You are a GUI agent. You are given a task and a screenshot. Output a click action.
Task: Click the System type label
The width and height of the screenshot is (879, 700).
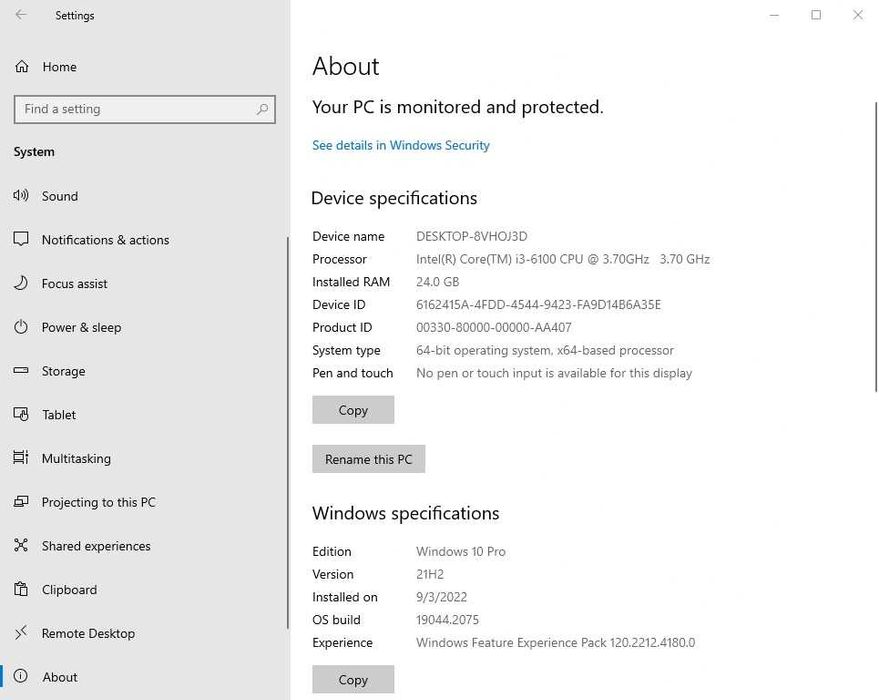point(346,350)
